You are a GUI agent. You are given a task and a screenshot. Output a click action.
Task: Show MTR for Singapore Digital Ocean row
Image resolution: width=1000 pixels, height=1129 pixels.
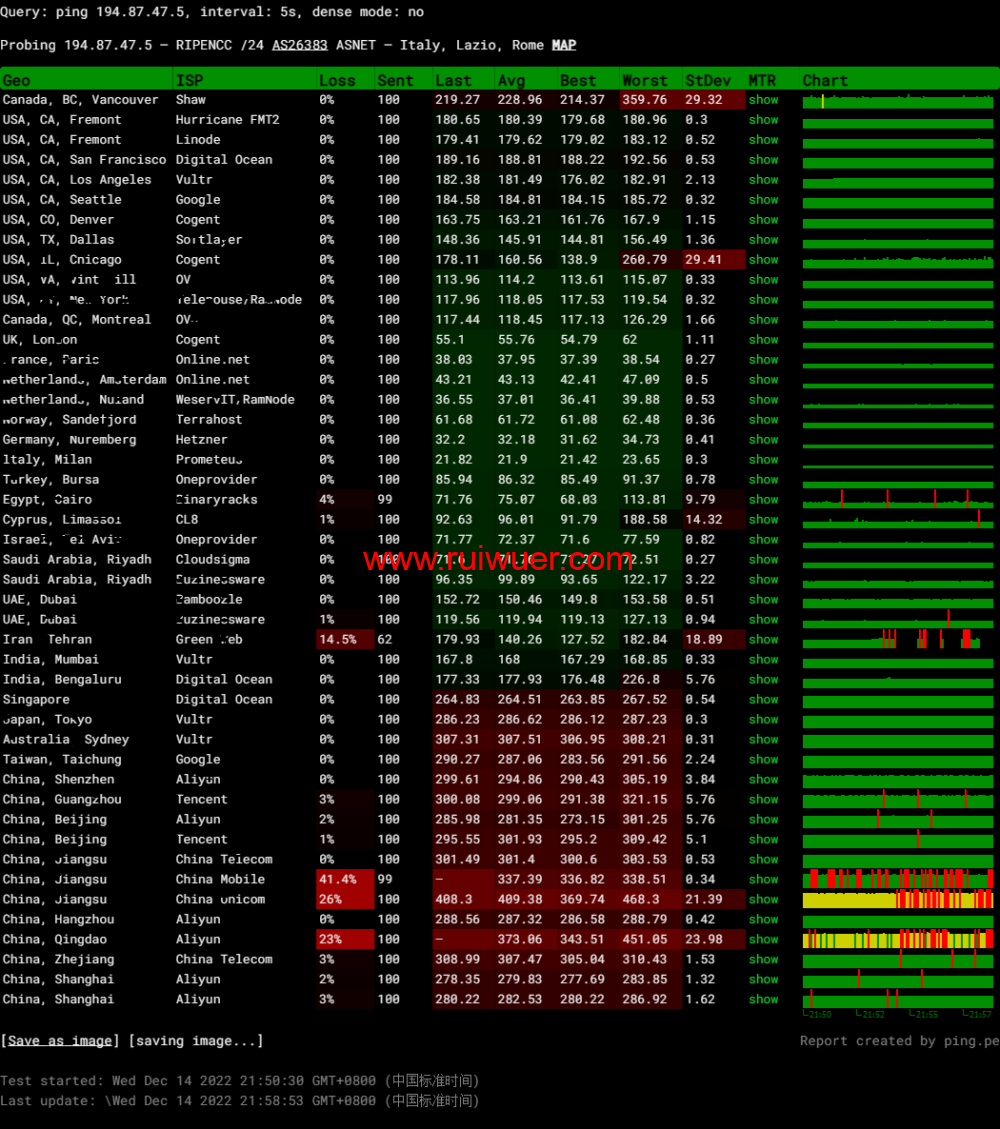pyautogui.click(x=763, y=700)
